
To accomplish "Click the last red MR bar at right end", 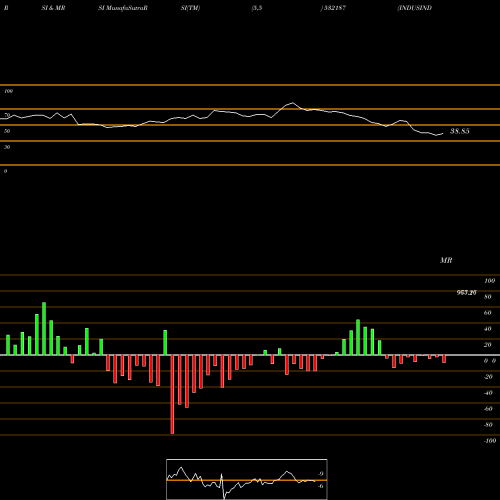I will 444,359.
